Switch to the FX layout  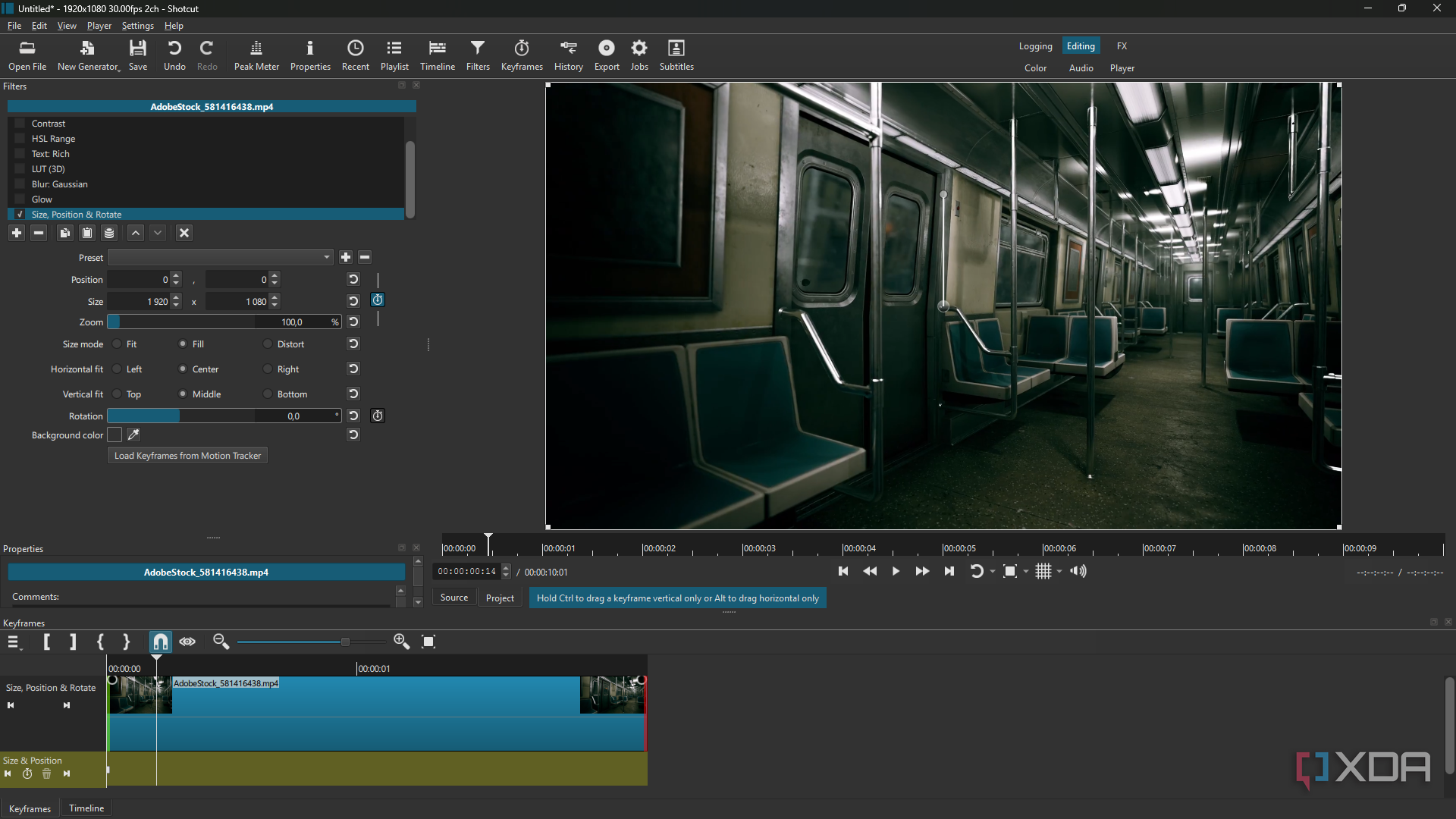[1122, 46]
